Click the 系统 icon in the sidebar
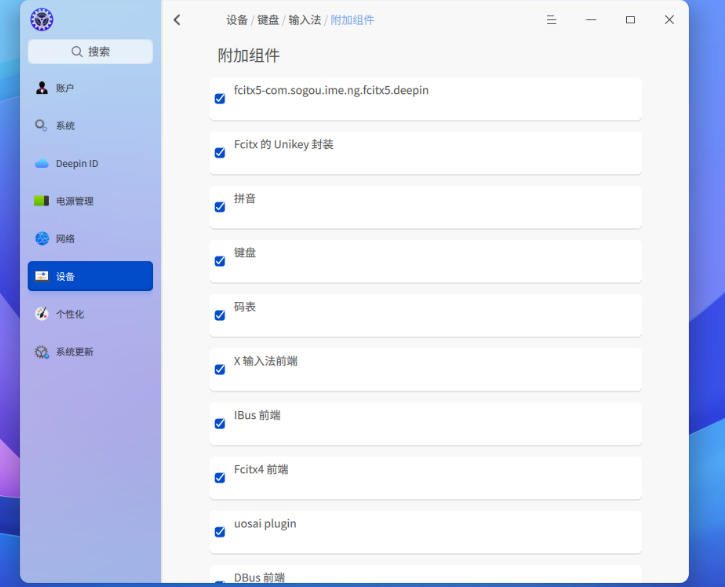The width and height of the screenshot is (725, 587). tap(42, 125)
